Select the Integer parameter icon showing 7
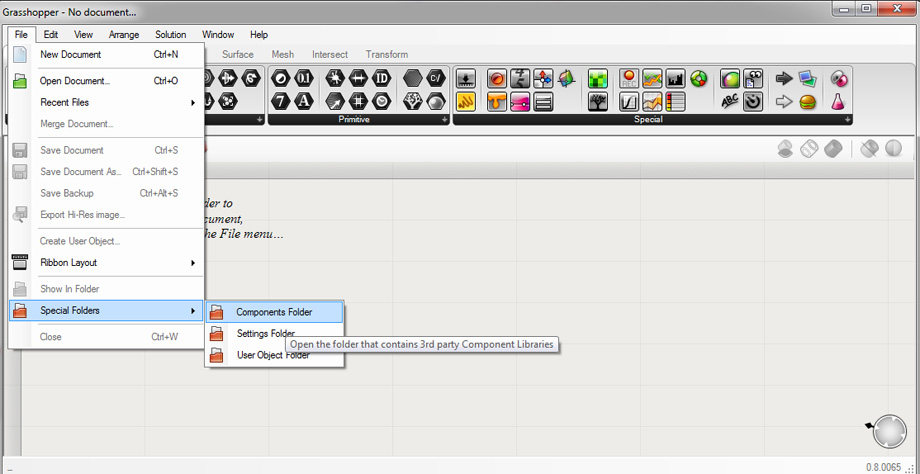 tap(281, 101)
